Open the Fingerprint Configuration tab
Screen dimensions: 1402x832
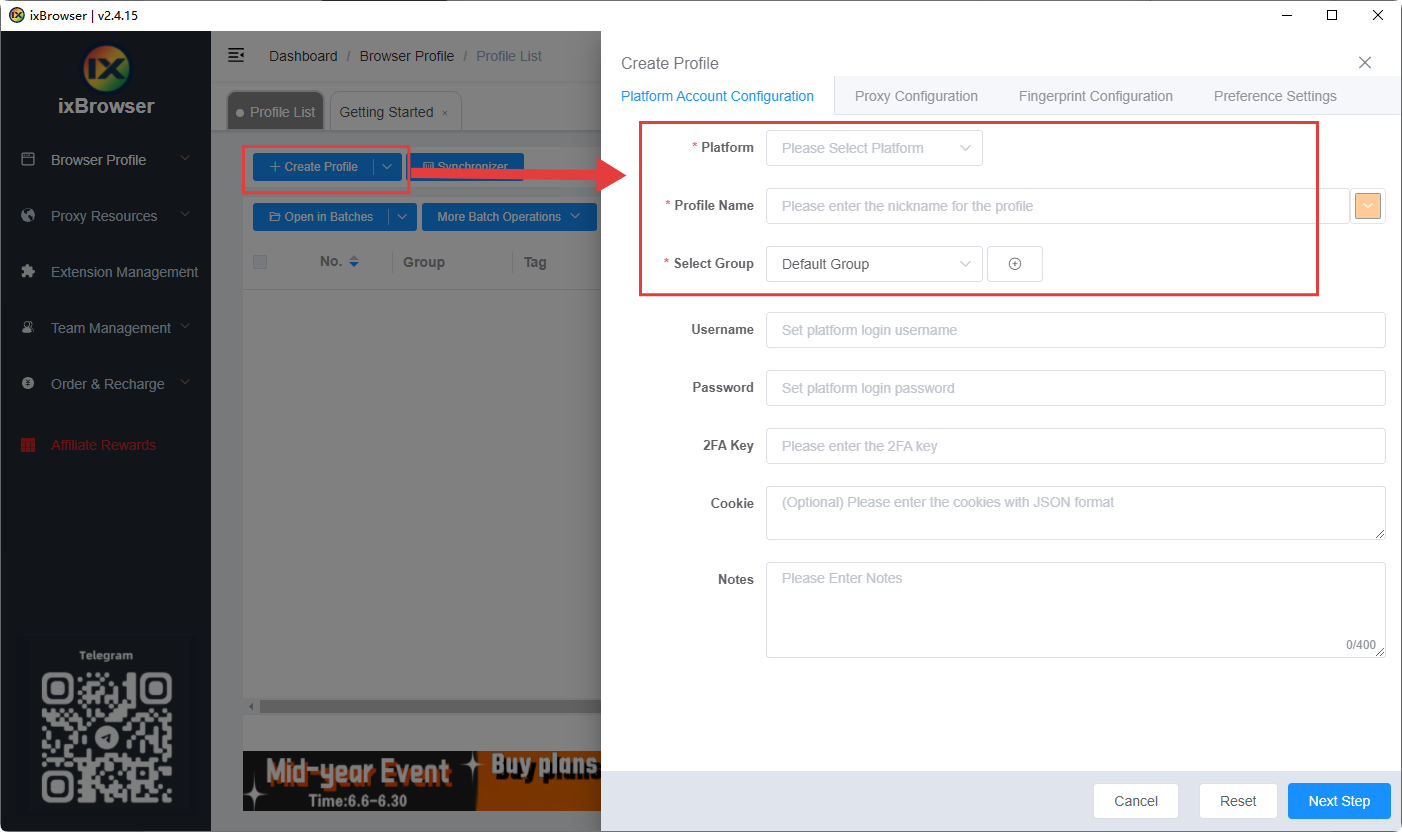click(x=1095, y=96)
